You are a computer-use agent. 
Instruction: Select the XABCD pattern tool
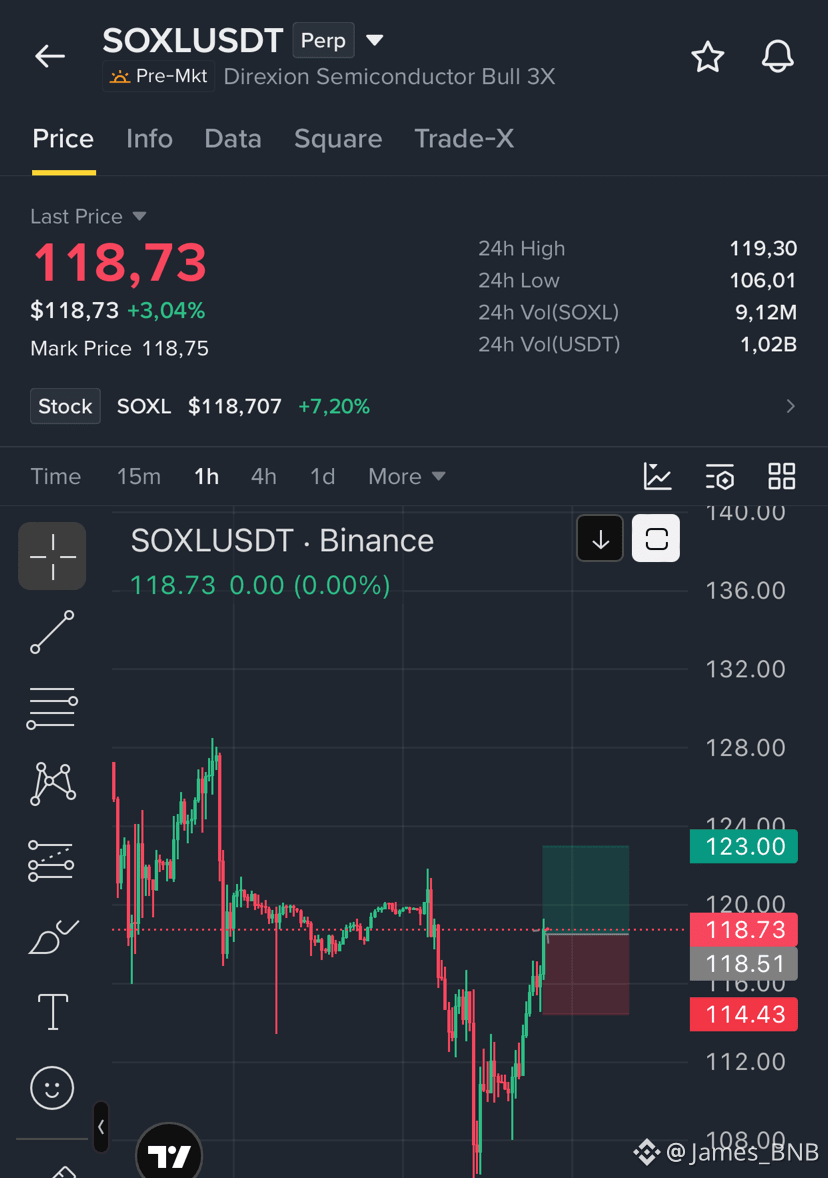(x=53, y=784)
